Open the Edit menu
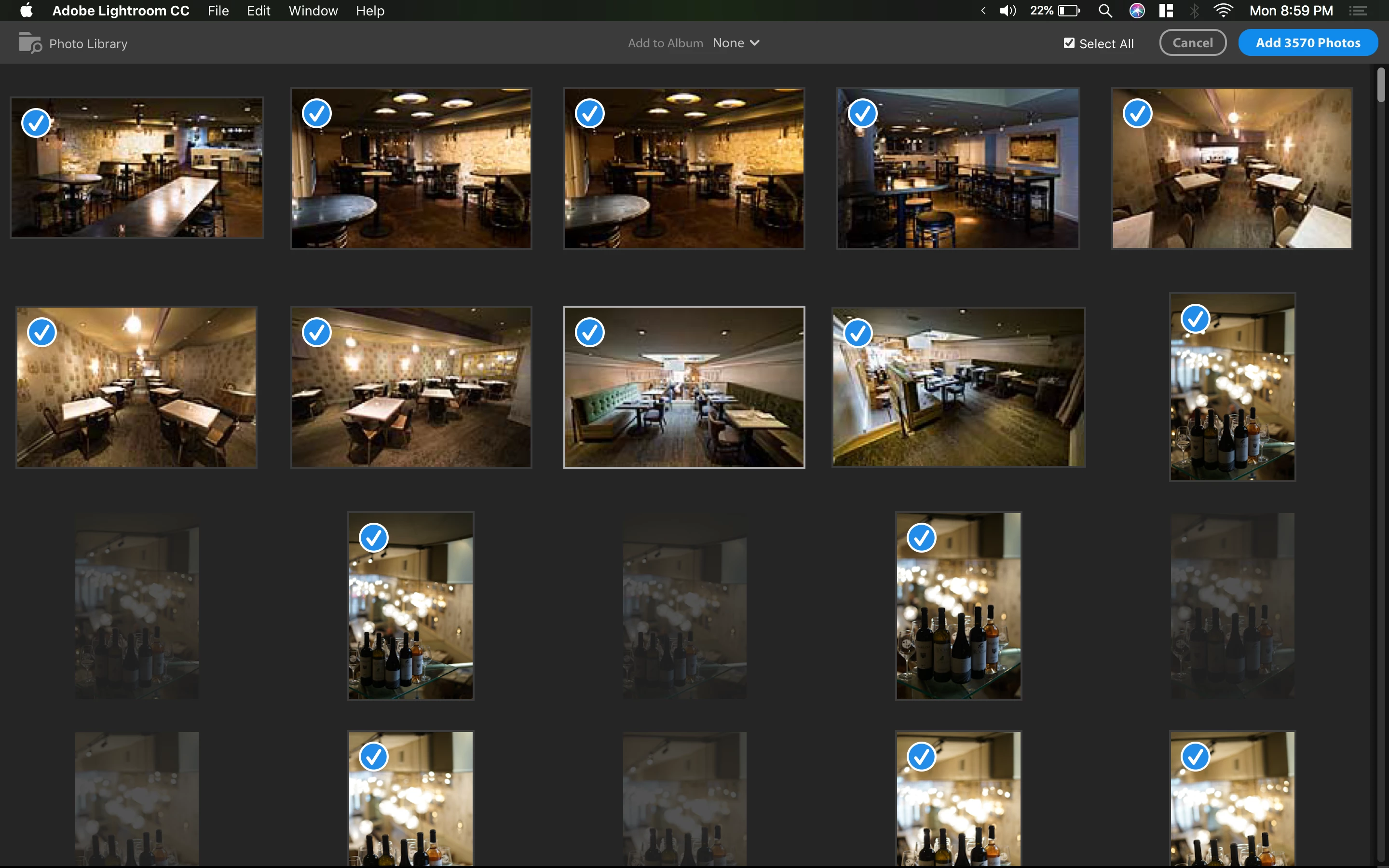 (x=259, y=11)
